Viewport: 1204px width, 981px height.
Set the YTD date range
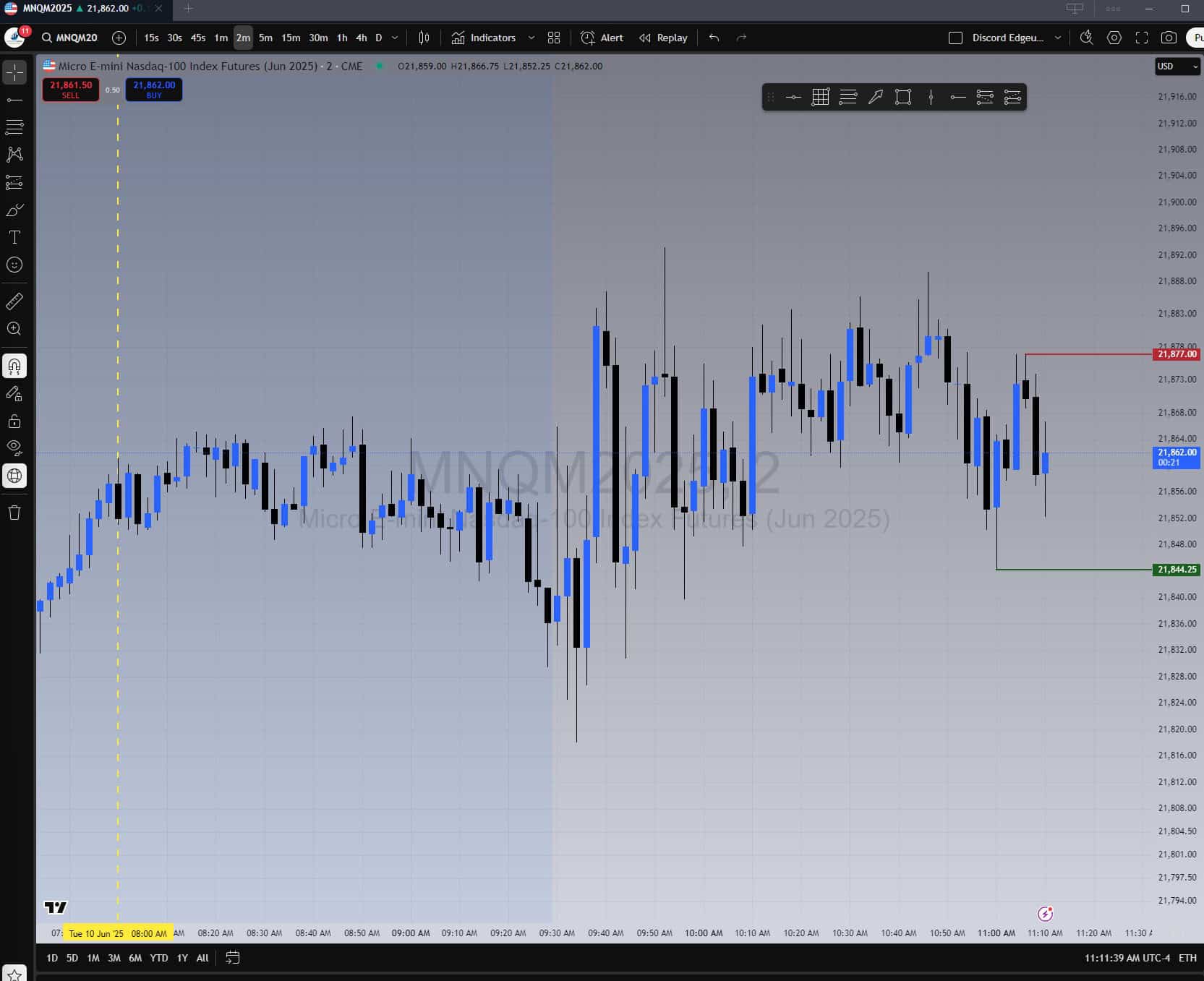point(159,958)
